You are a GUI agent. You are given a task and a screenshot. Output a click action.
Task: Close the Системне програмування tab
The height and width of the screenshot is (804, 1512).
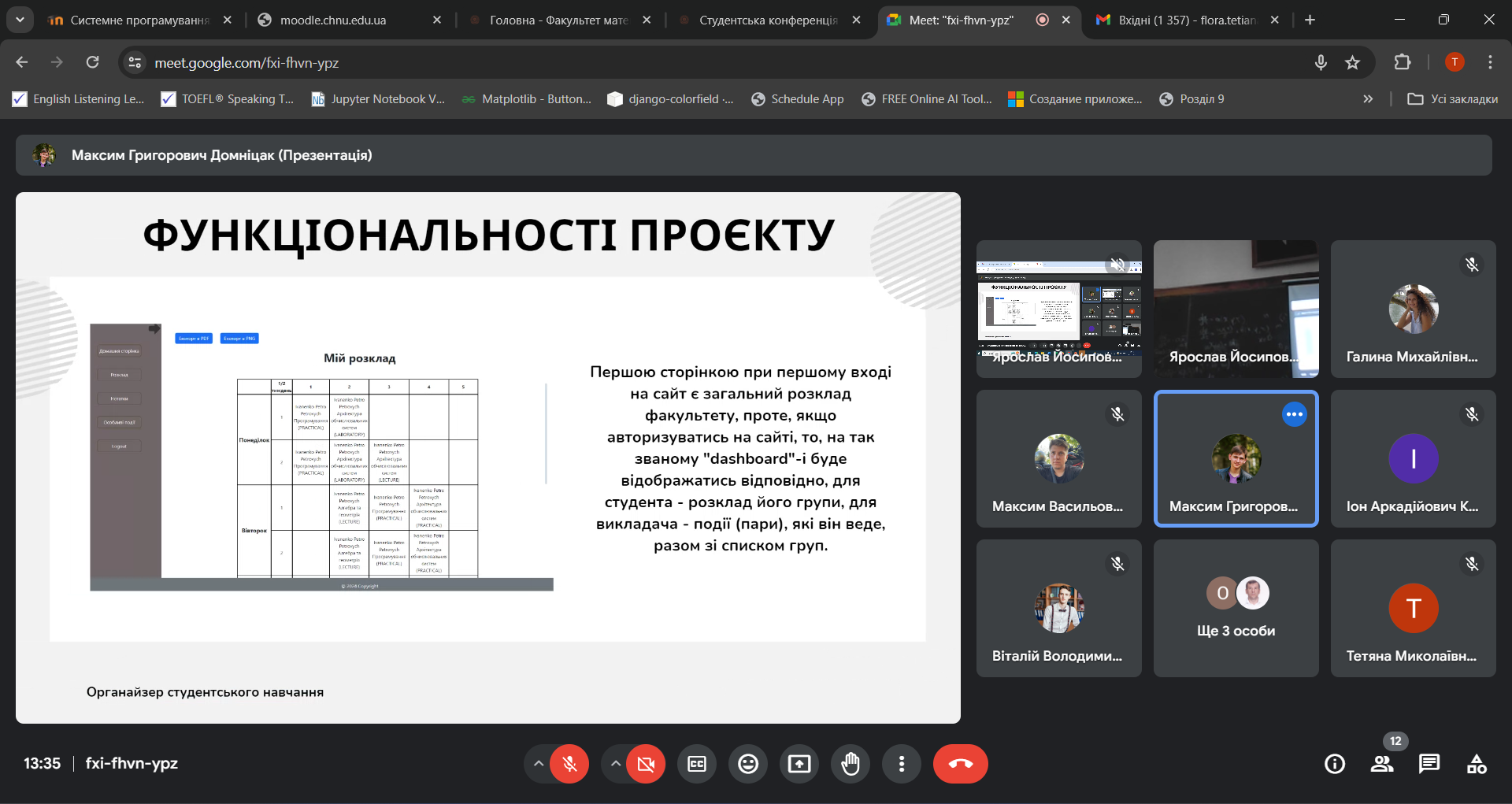point(227,20)
